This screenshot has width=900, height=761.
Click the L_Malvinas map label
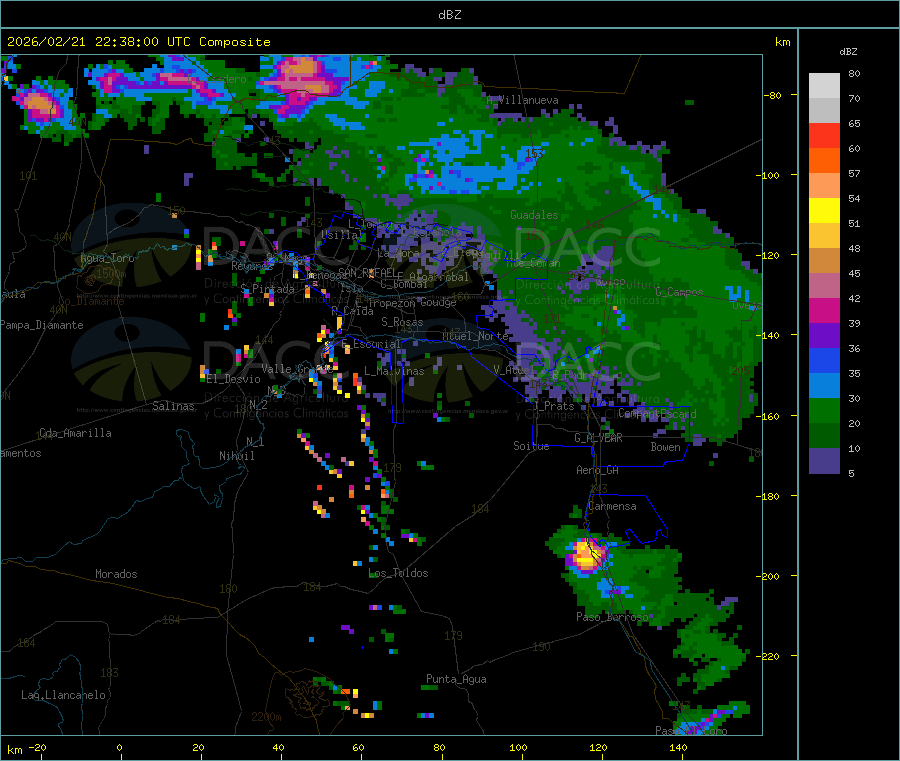click(x=394, y=371)
